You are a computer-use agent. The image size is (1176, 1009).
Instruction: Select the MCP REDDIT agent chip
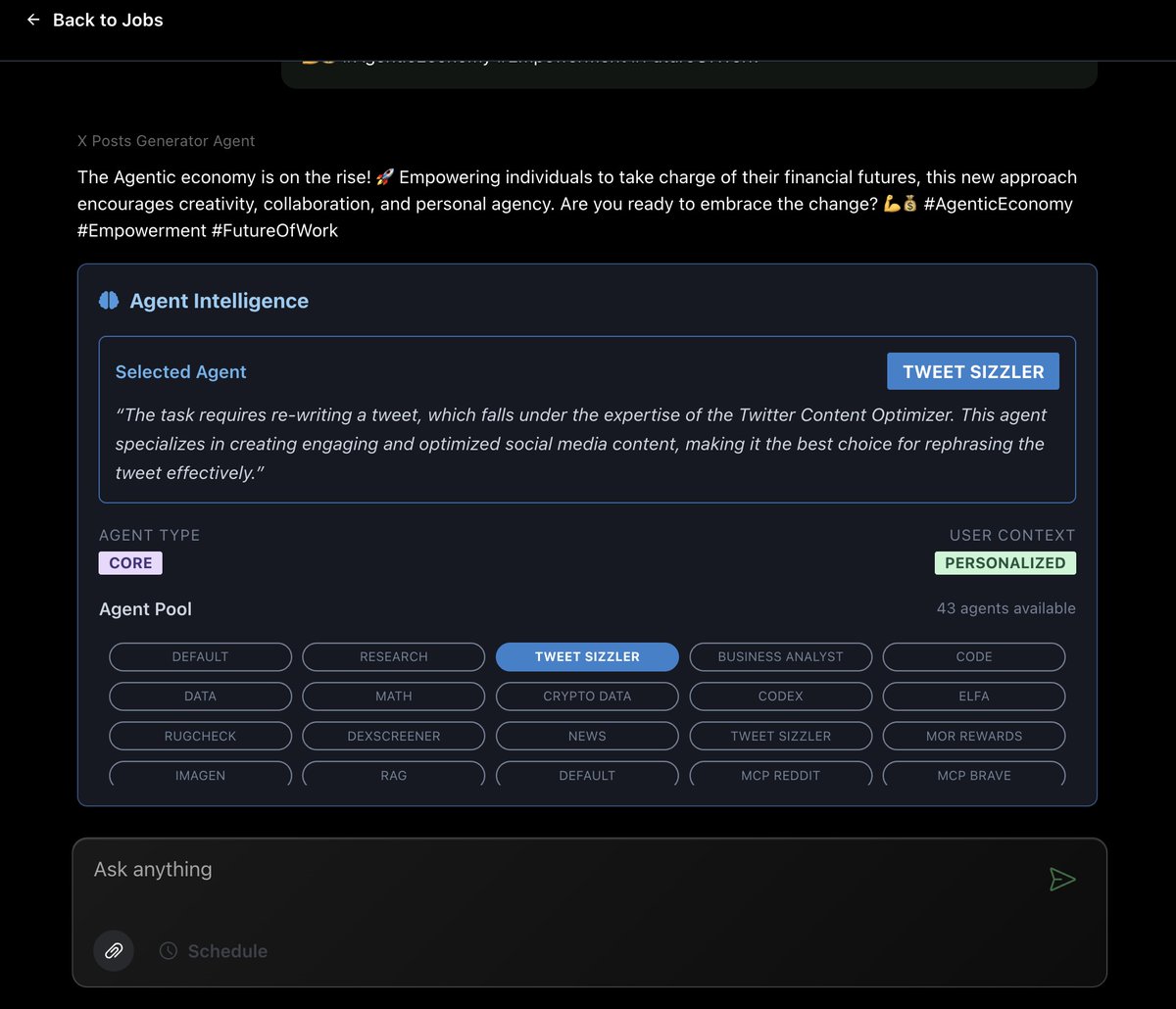tap(781, 774)
